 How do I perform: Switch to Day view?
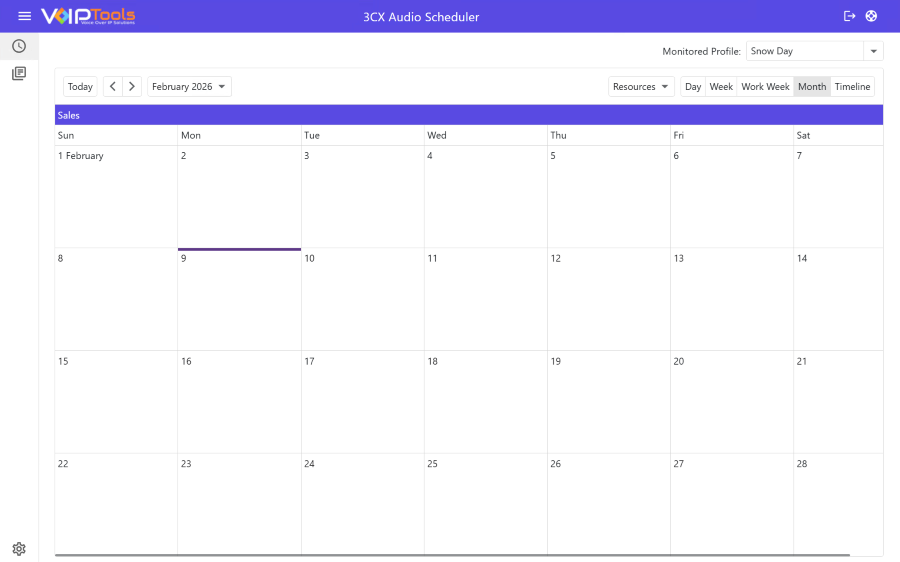(693, 87)
